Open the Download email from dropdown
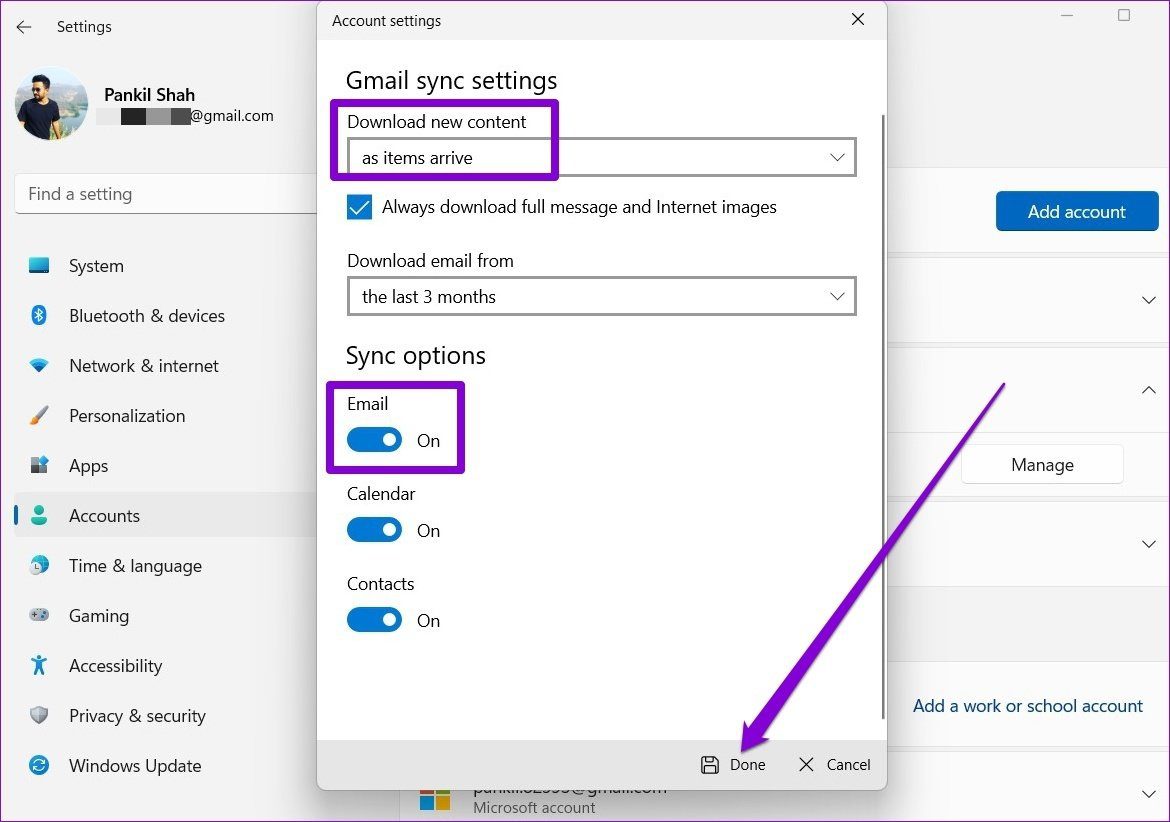 (601, 297)
